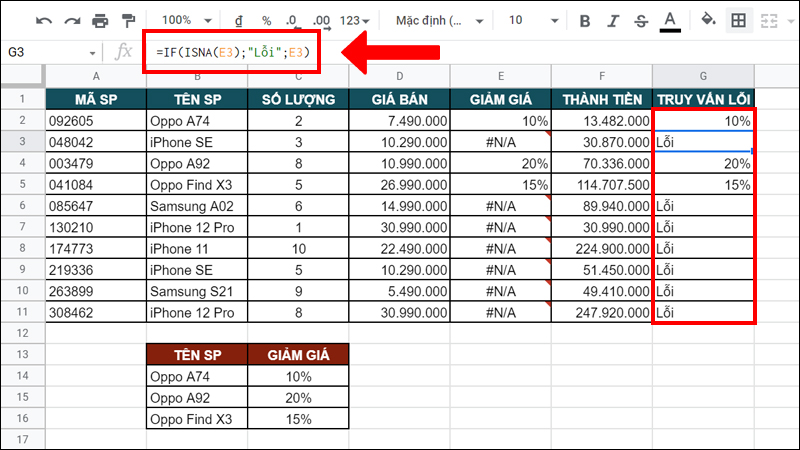Open the 100% zoom dropdown
This screenshot has height=450, width=800.
coord(186,20)
